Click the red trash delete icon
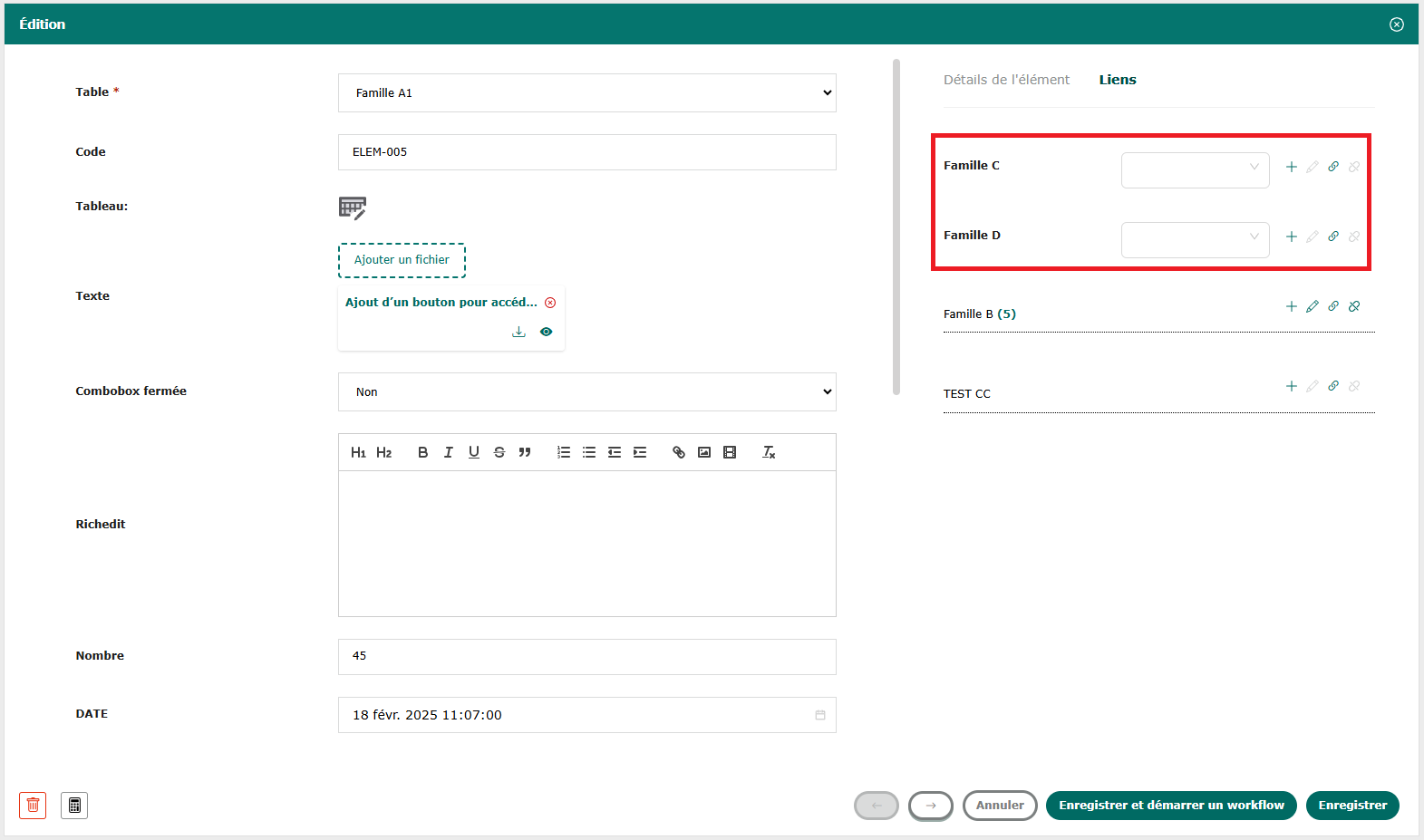Viewport: 1424px width, 840px height. pos(33,805)
